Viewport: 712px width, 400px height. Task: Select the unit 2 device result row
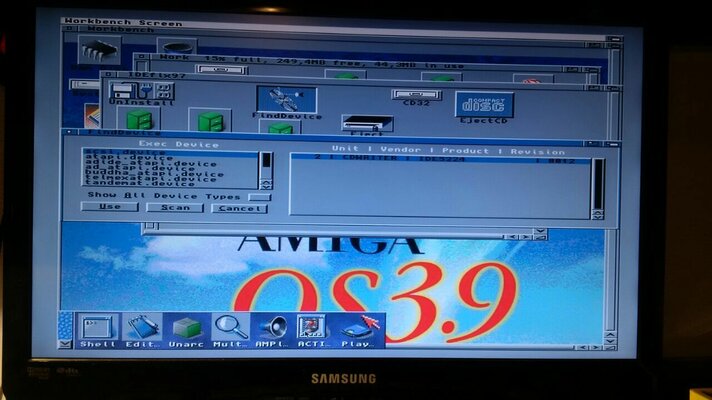[x=438, y=158]
